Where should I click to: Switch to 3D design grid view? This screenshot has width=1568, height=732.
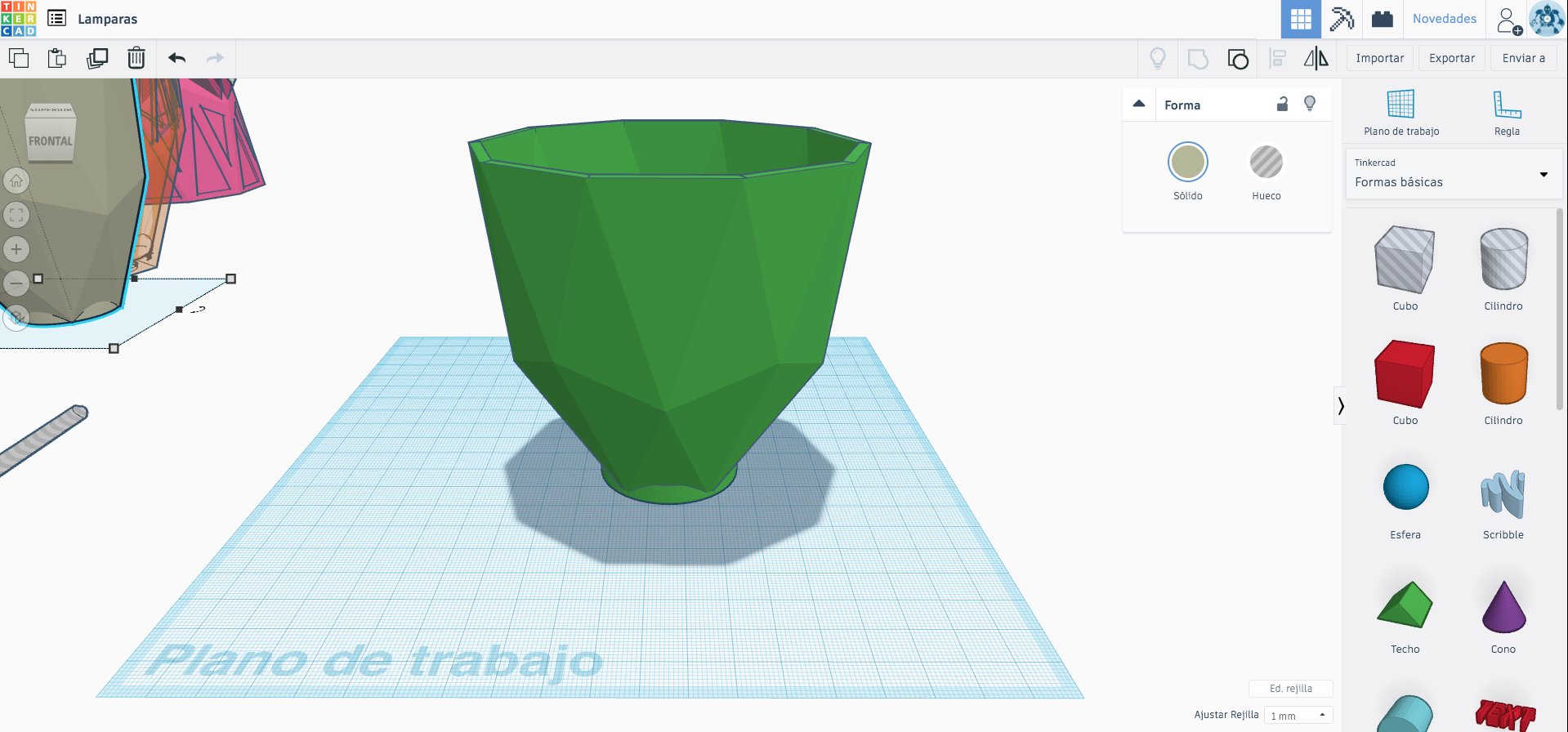click(x=1301, y=19)
